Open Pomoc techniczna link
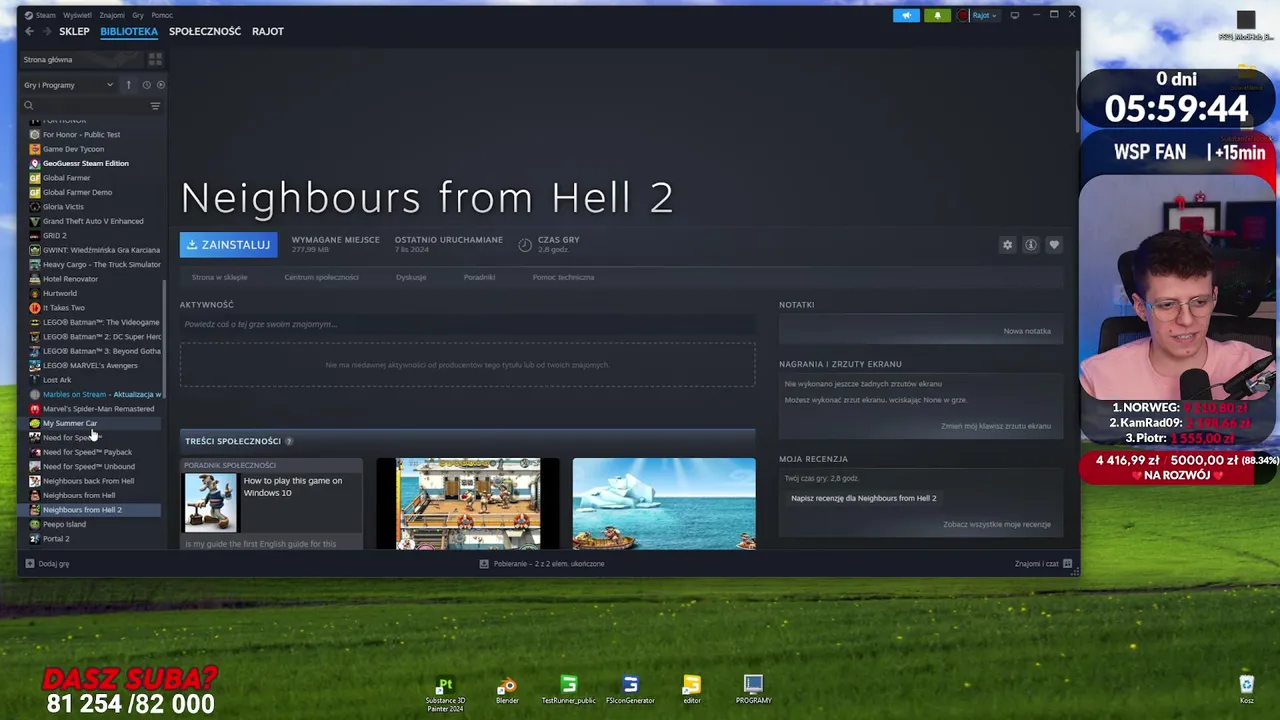 [x=563, y=277]
